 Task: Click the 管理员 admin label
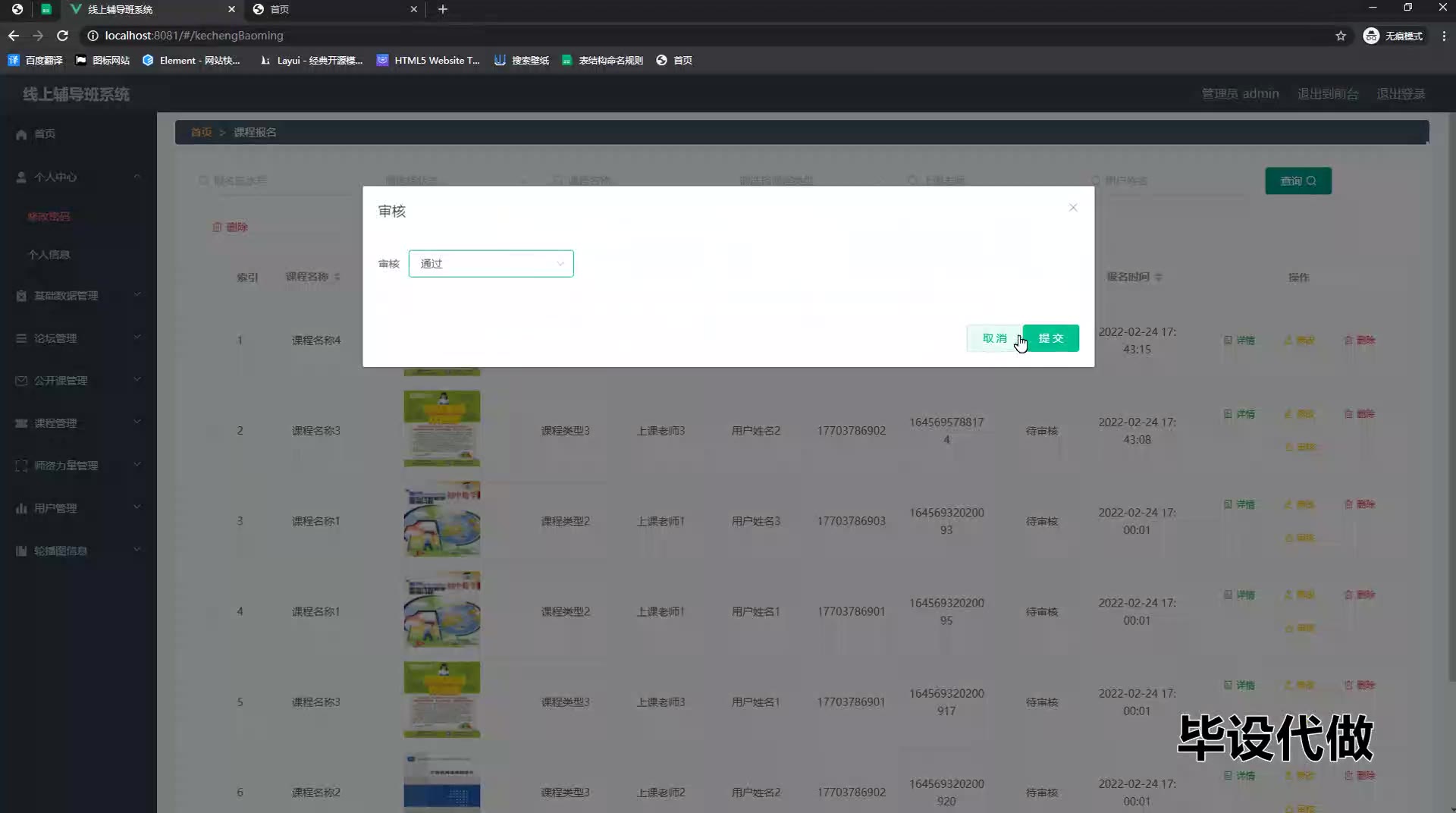[x=1240, y=94]
